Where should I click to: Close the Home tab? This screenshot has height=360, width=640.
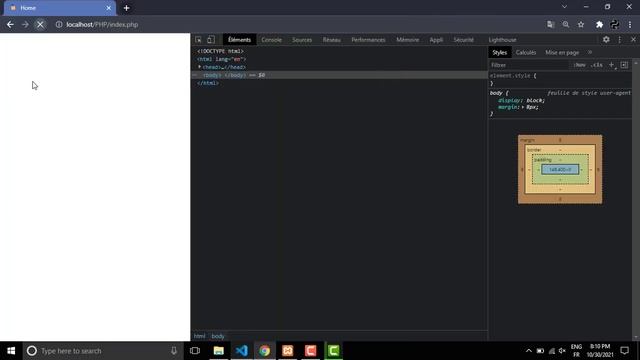109,8
